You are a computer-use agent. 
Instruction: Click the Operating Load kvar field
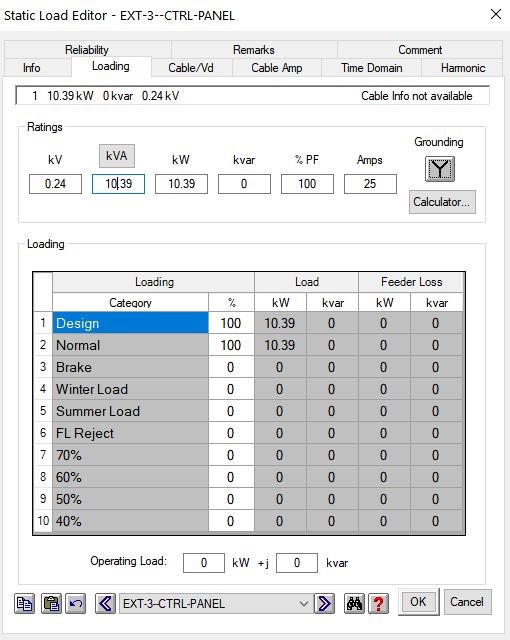click(297, 563)
